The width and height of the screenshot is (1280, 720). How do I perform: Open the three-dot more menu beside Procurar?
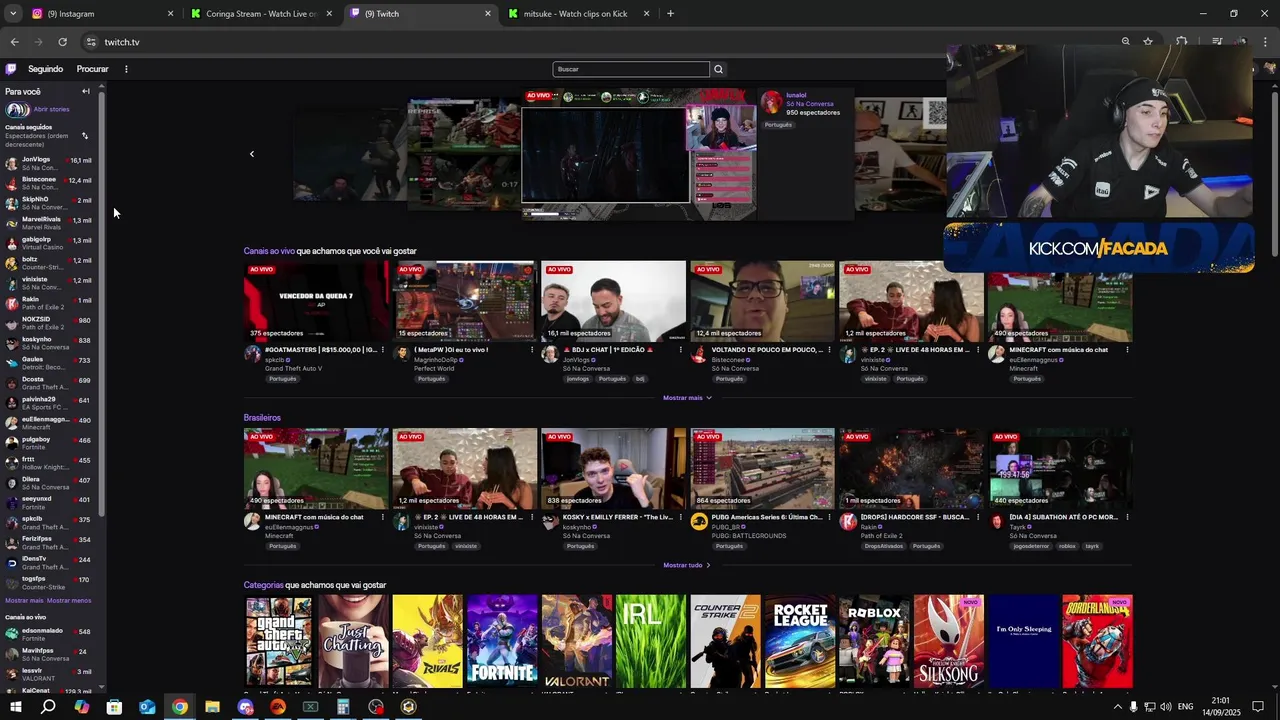click(x=126, y=69)
